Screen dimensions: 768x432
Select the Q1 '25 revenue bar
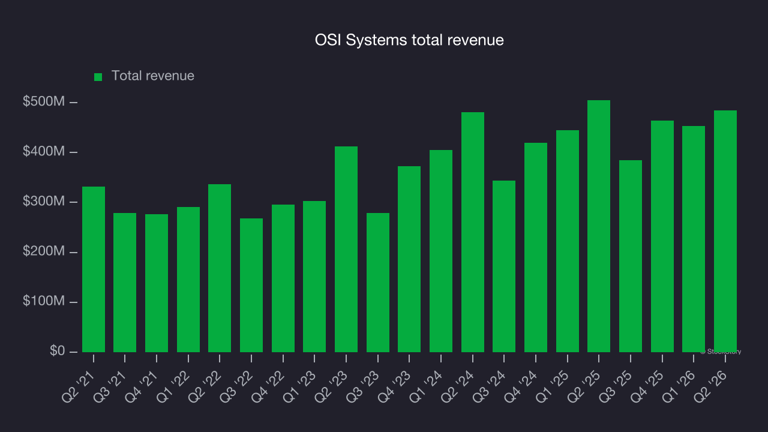567,241
